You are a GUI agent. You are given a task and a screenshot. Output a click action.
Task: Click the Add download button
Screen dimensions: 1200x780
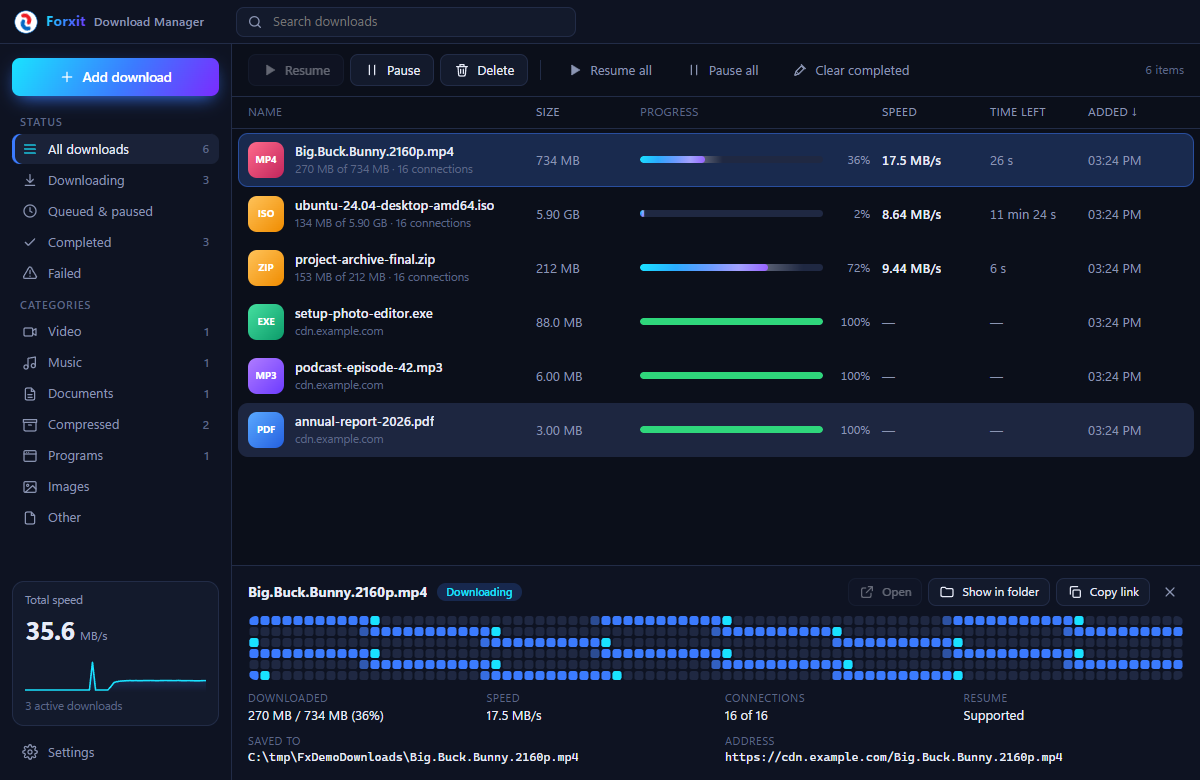point(115,77)
